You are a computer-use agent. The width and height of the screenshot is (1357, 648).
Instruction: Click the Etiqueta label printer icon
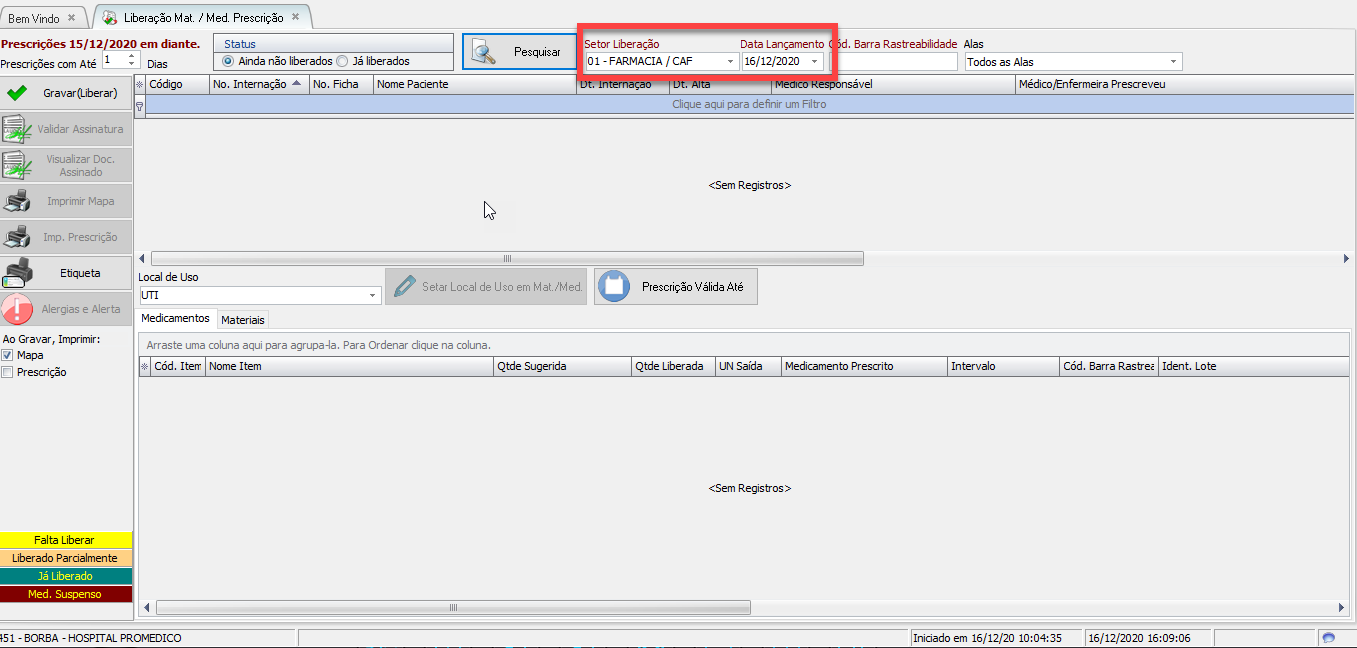(17, 273)
